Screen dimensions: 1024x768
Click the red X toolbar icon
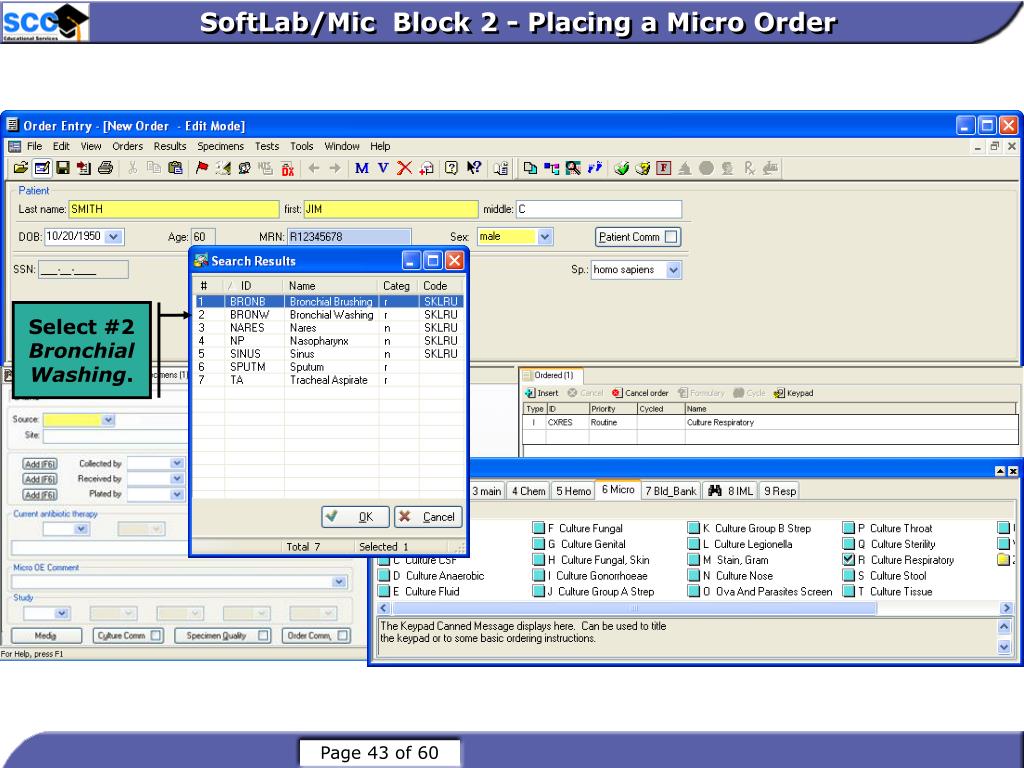[x=405, y=168]
